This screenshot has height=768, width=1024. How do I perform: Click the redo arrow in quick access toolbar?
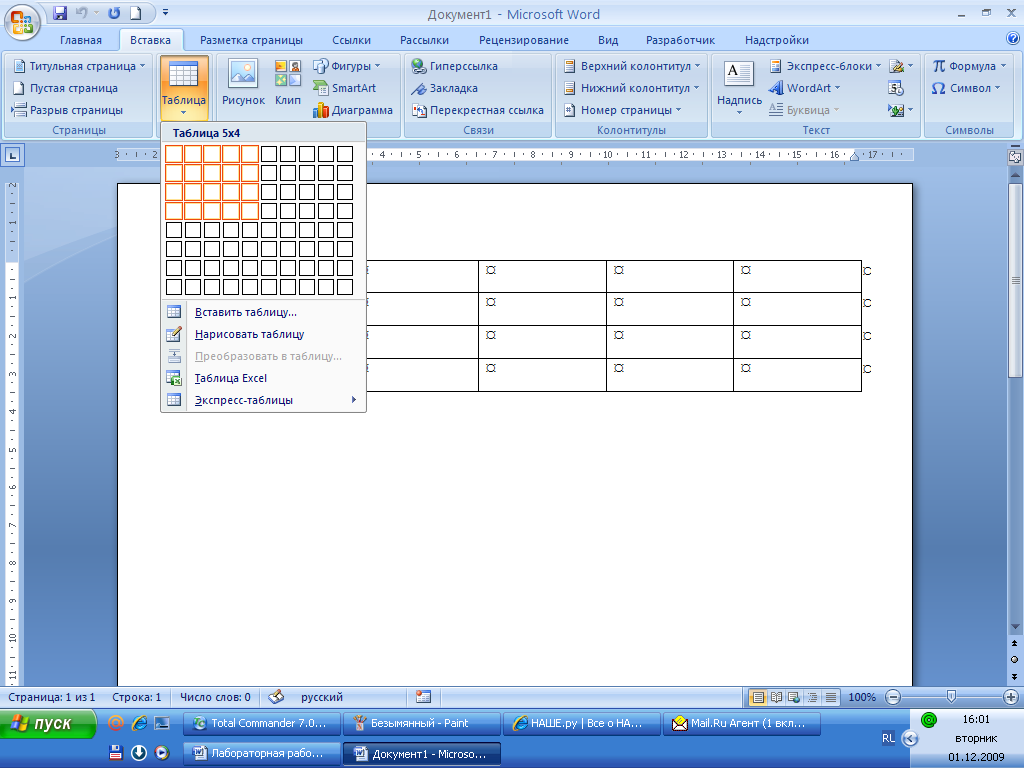[114, 13]
